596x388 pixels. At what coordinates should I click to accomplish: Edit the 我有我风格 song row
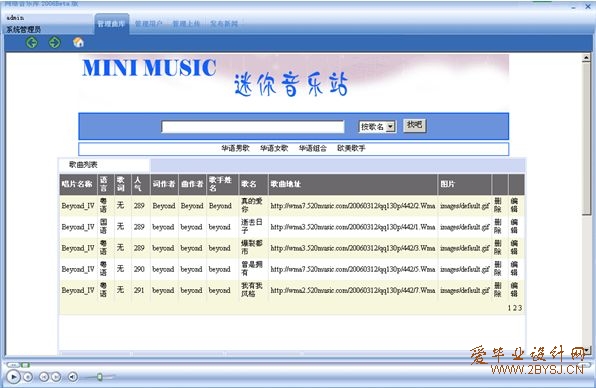[x=514, y=290]
